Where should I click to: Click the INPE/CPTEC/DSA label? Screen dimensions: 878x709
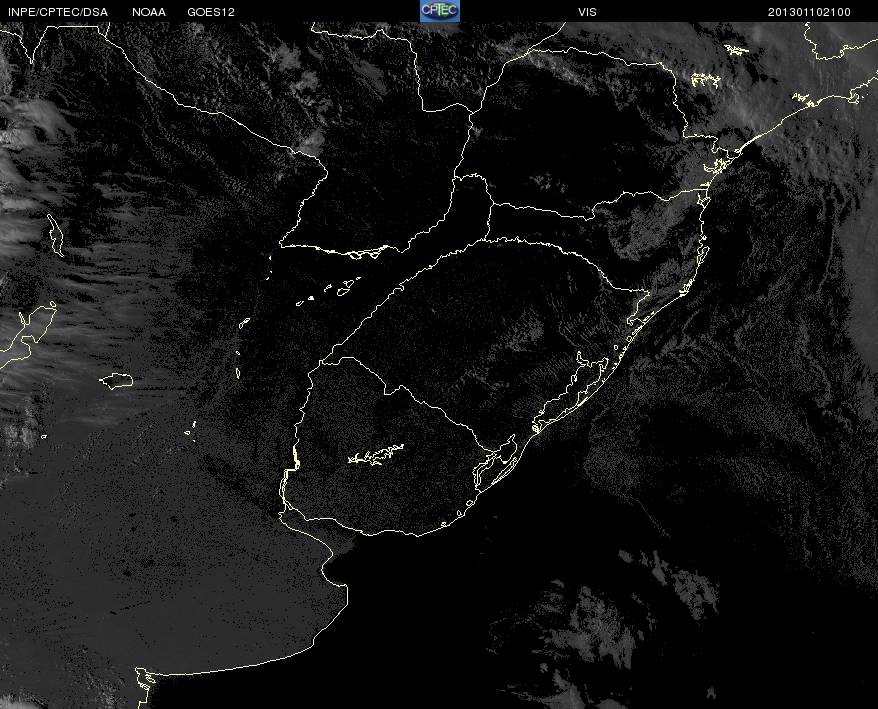58,12
